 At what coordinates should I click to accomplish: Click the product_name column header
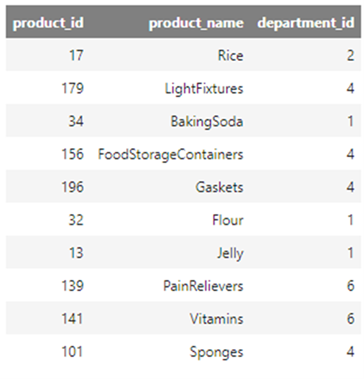coord(196,23)
